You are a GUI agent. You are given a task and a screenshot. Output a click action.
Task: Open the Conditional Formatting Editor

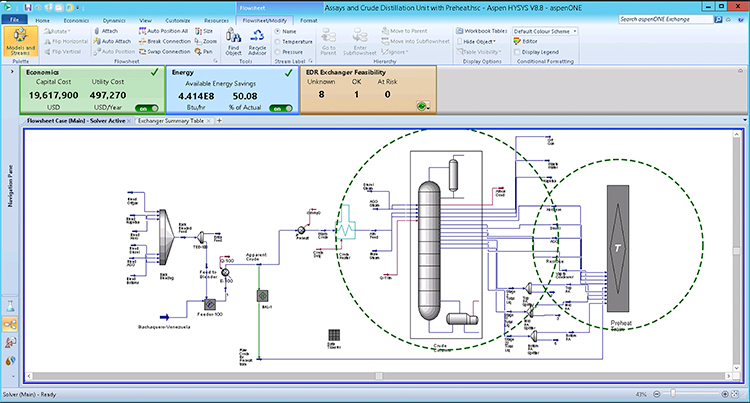click(527, 41)
